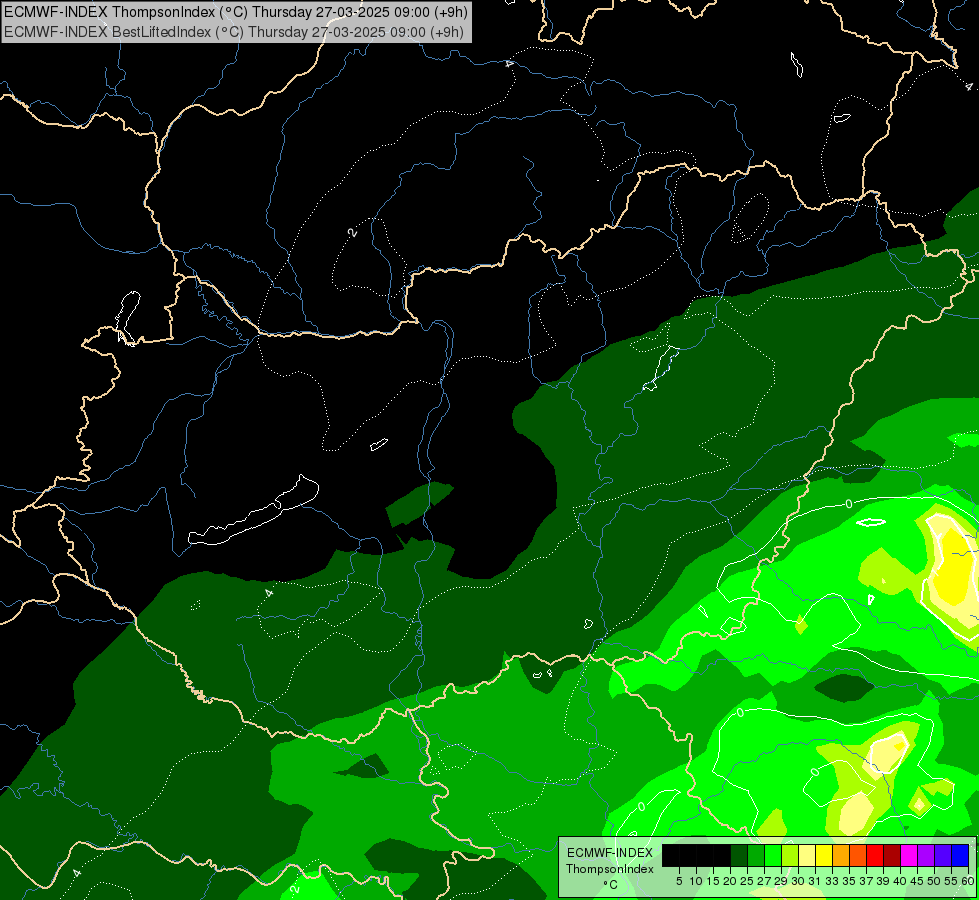This screenshot has width=979, height=900.
Task: Select the indigo 50–55 legend swatch
Action: [x=943, y=855]
